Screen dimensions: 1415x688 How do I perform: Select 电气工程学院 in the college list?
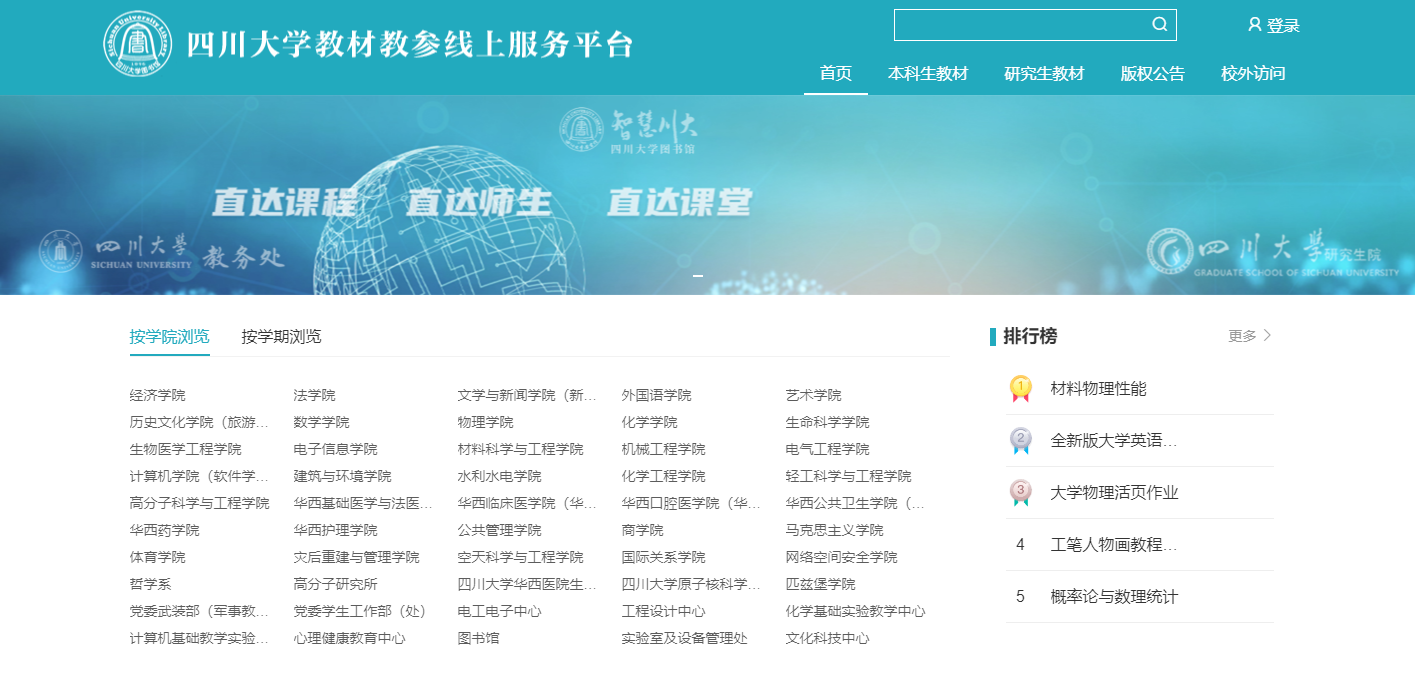point(828,450)
